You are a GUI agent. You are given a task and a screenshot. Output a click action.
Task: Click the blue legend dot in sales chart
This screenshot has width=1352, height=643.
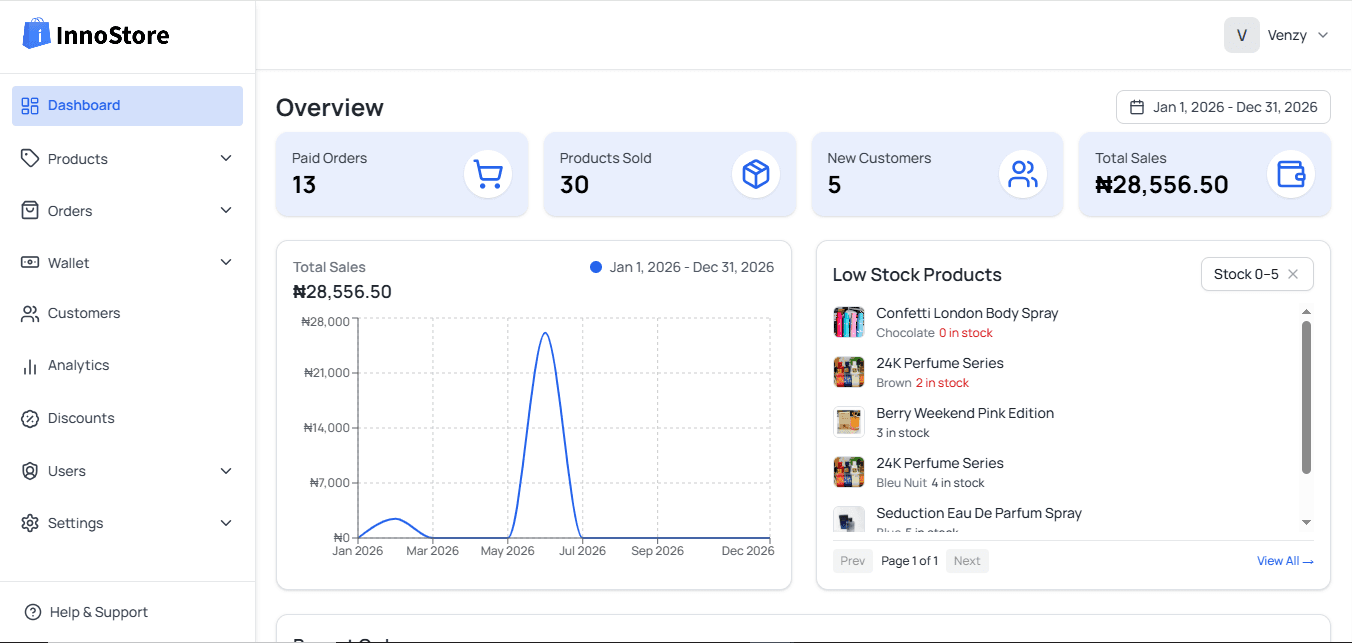click(x=596, y=267)
